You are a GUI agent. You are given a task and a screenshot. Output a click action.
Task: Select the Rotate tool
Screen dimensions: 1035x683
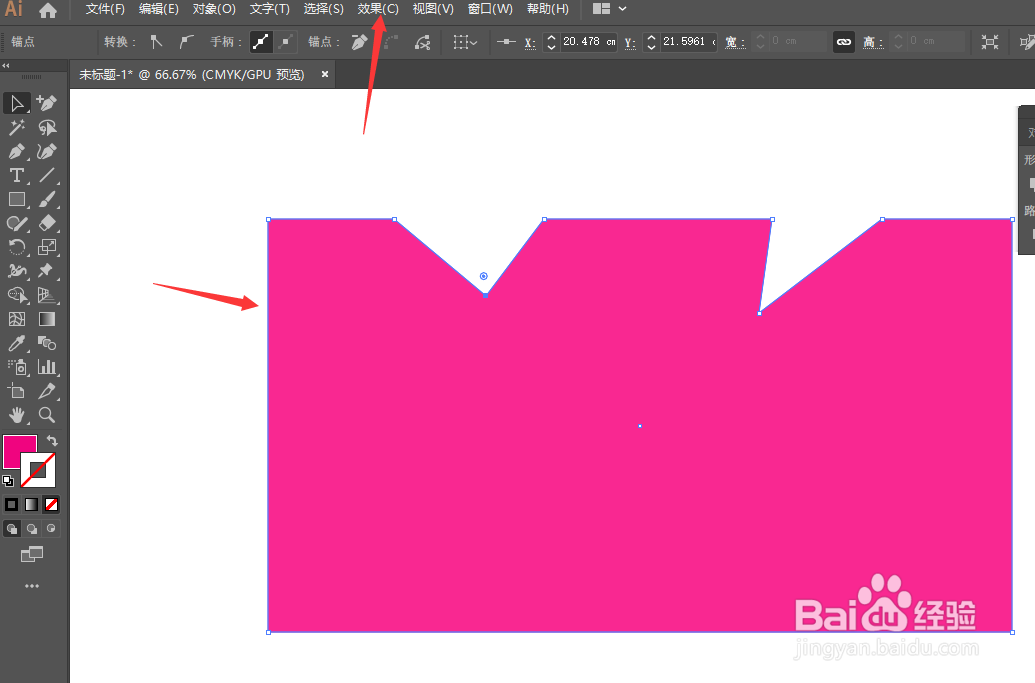[17, 247]
